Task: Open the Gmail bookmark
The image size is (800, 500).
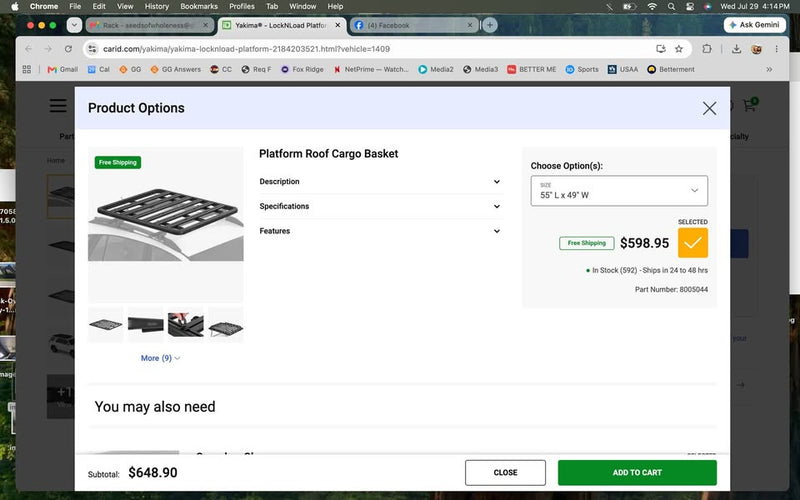Action: pyautogui.click(x=63, y=69)
